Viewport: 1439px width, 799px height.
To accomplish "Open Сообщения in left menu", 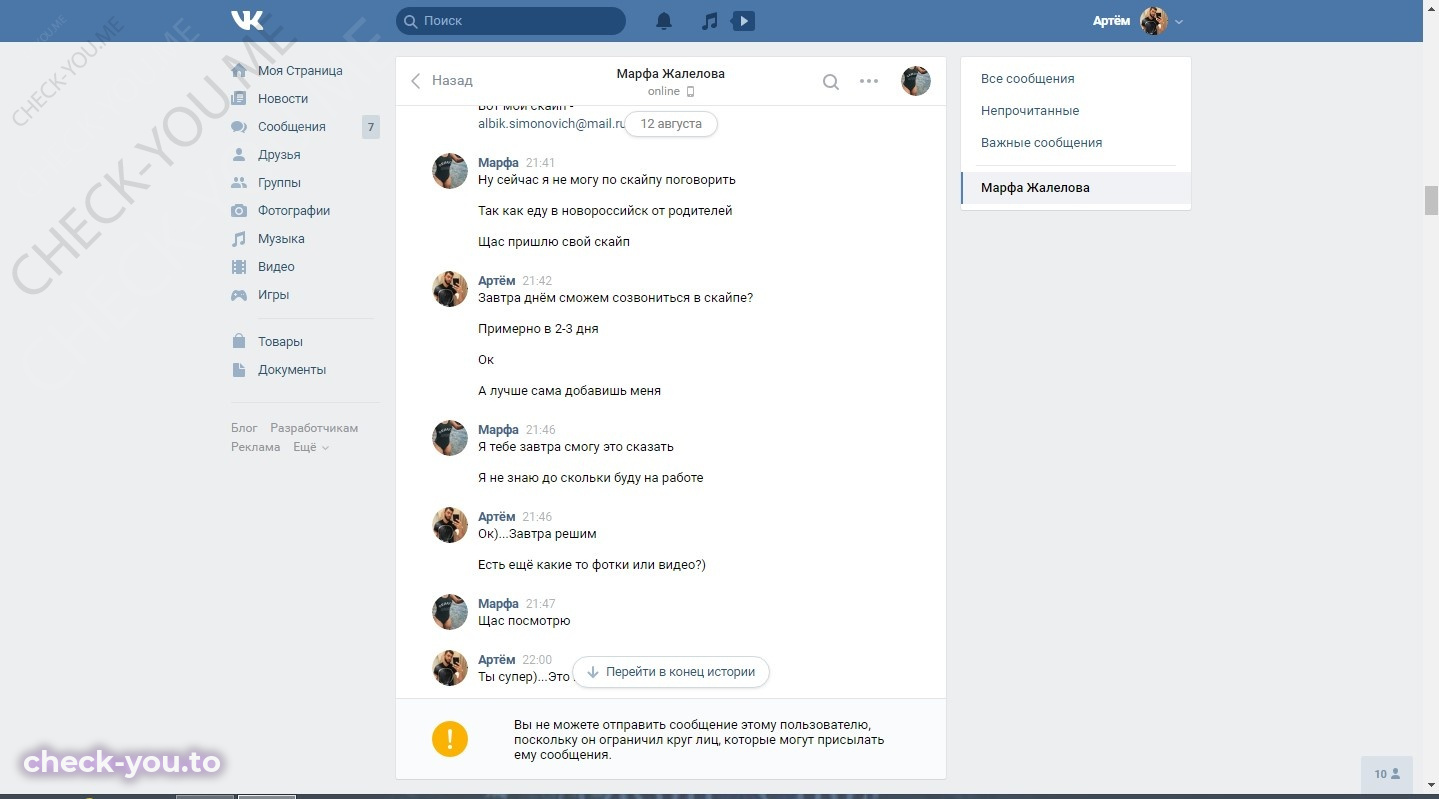I will tap(292, 127).
